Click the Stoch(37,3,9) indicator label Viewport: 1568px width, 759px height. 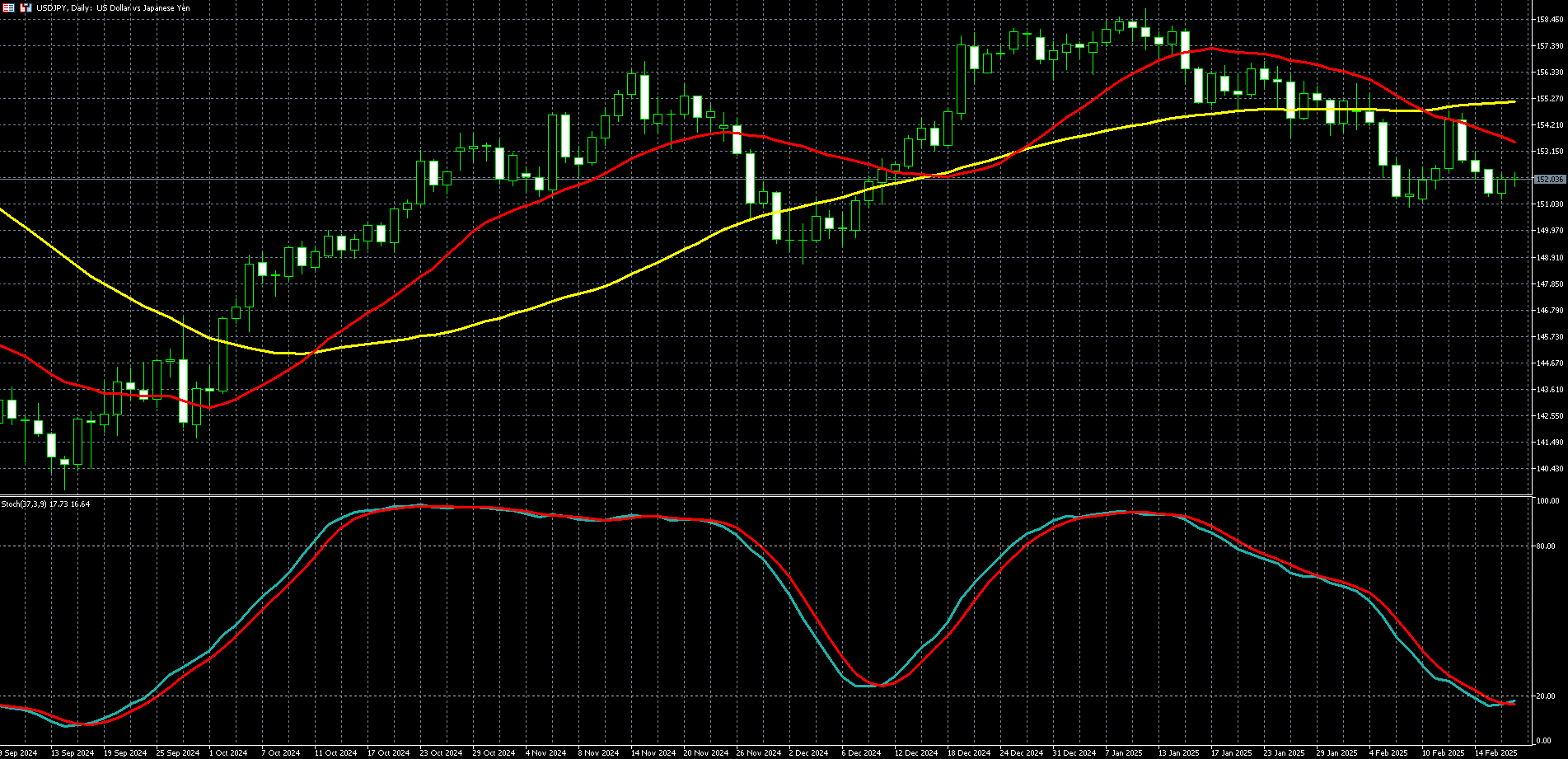[x=45, y=504]
